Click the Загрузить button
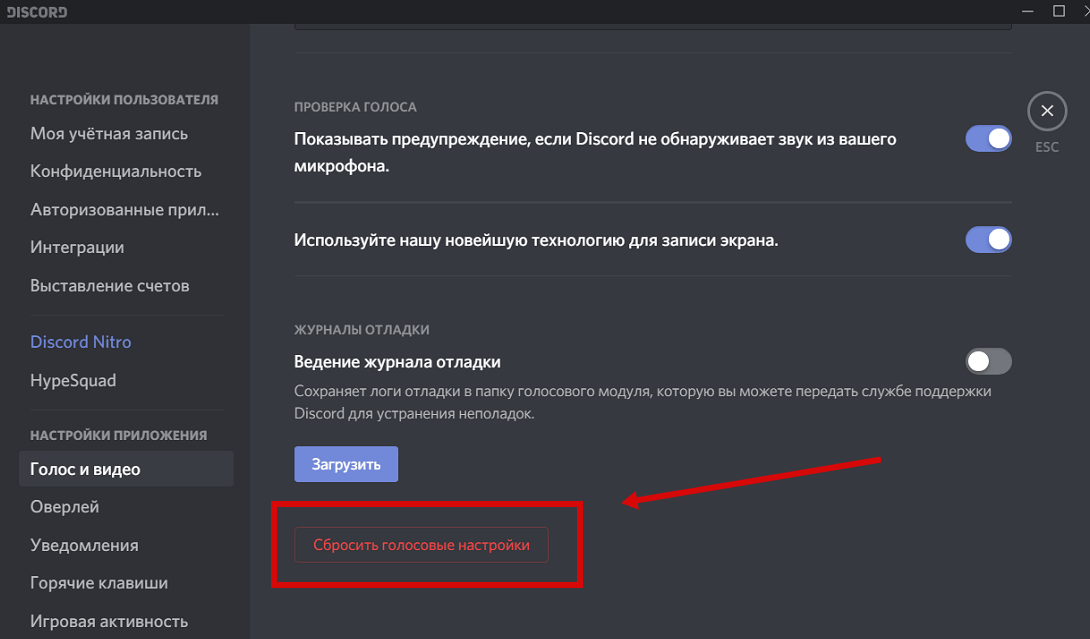The image size is (1090, 639). coord(346,464)
